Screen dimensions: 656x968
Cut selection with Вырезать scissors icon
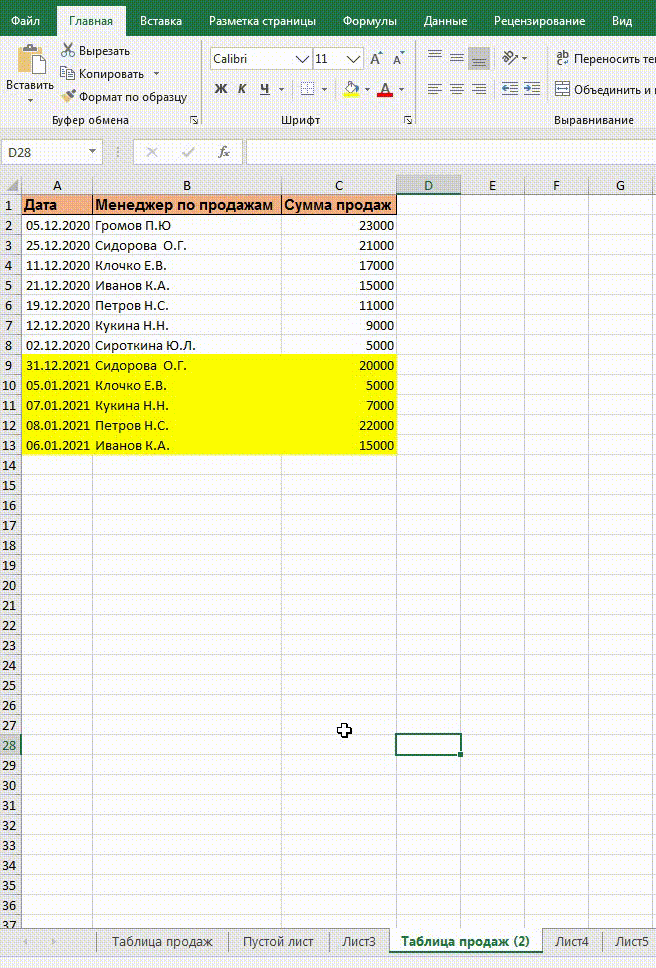pos(68,51)
